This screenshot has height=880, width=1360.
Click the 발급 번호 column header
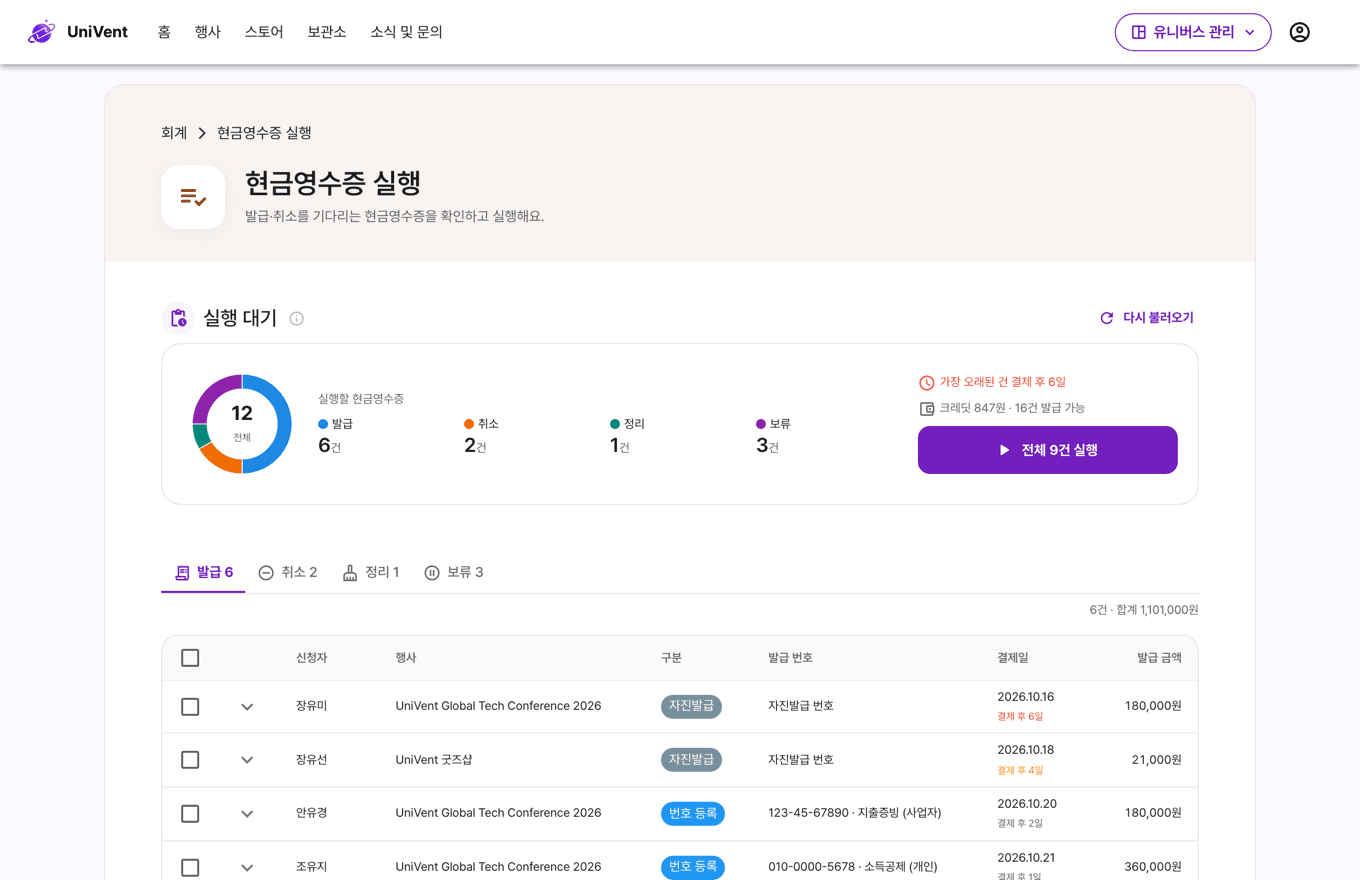pos(790,658)
